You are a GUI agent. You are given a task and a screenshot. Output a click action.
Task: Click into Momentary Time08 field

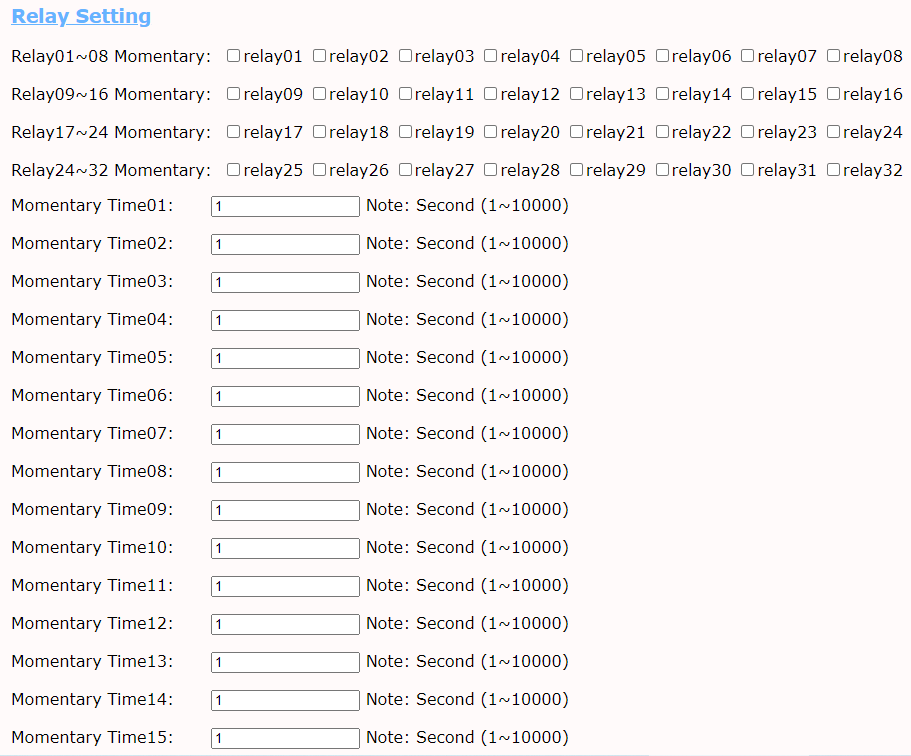point(285,473)
